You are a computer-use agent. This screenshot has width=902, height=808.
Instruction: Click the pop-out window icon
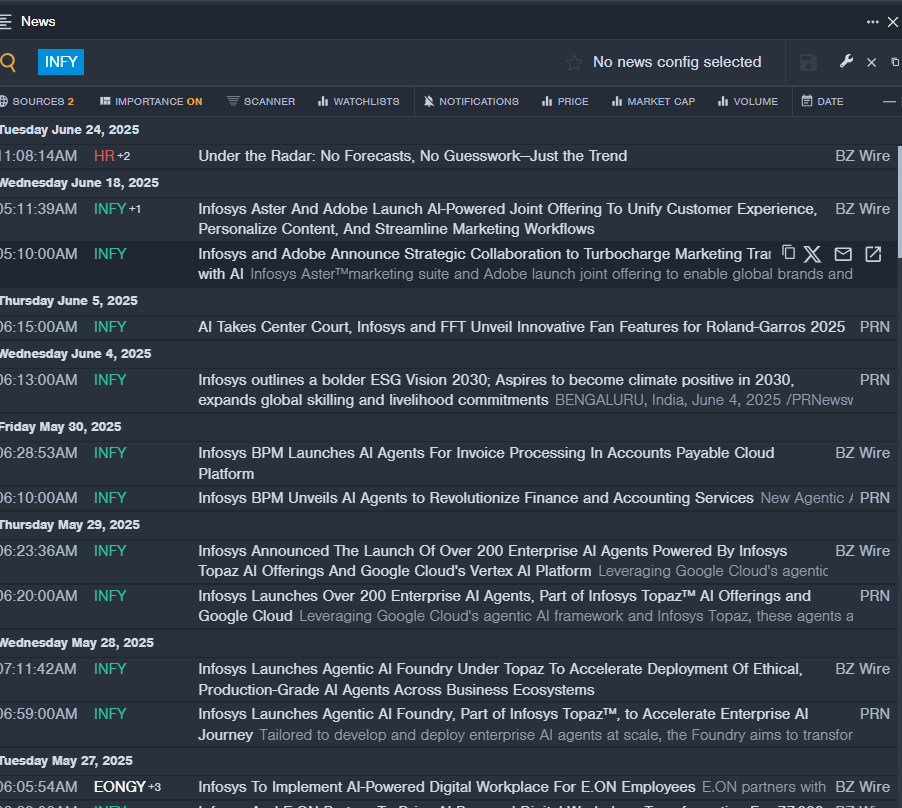[895, 62]
